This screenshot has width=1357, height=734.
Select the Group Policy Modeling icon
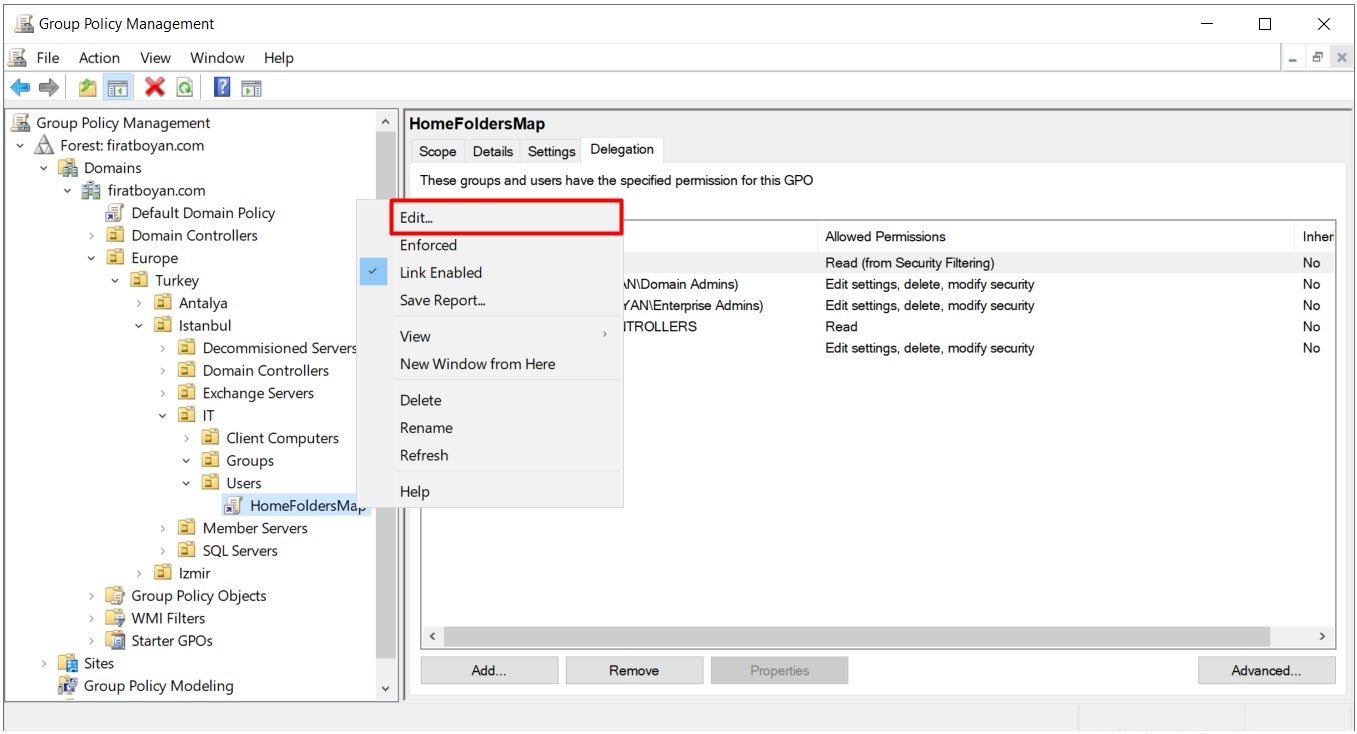click(69, 686)
